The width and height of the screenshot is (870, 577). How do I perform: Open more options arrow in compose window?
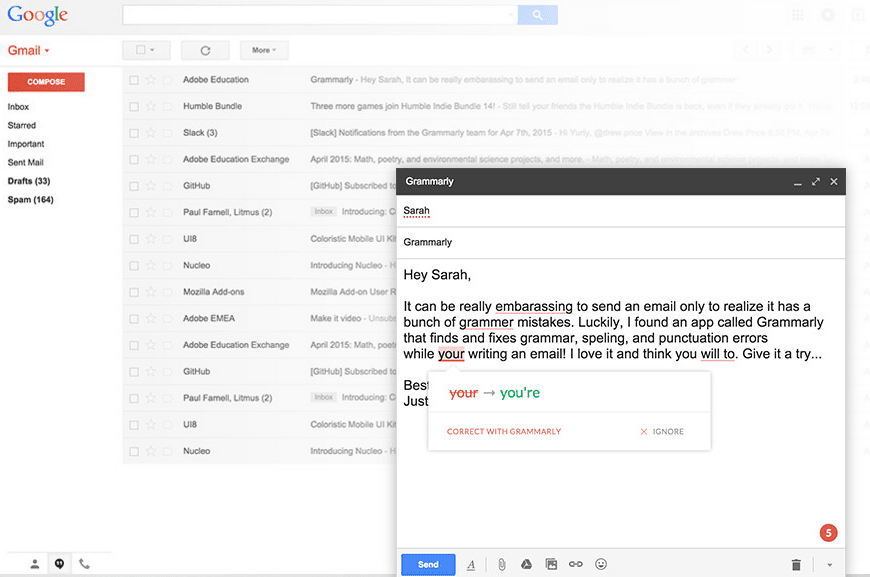(829, 565)
